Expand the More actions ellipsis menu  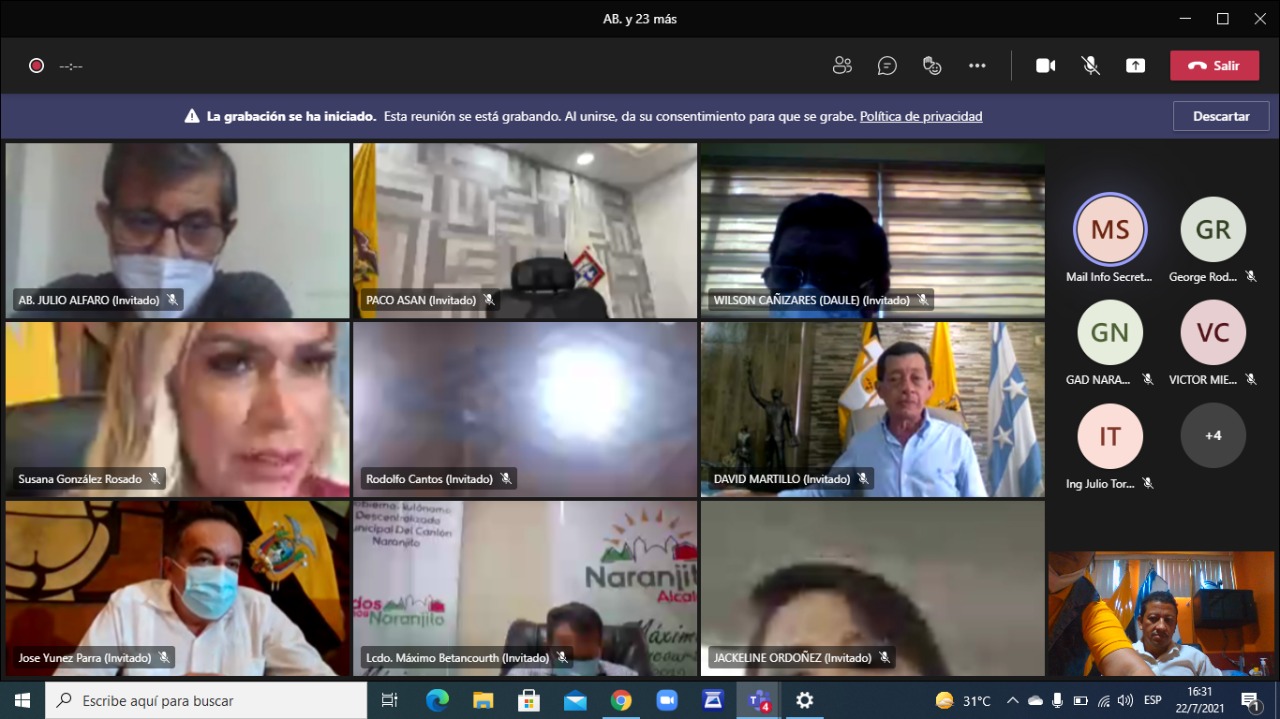click(x=977, y=66)
